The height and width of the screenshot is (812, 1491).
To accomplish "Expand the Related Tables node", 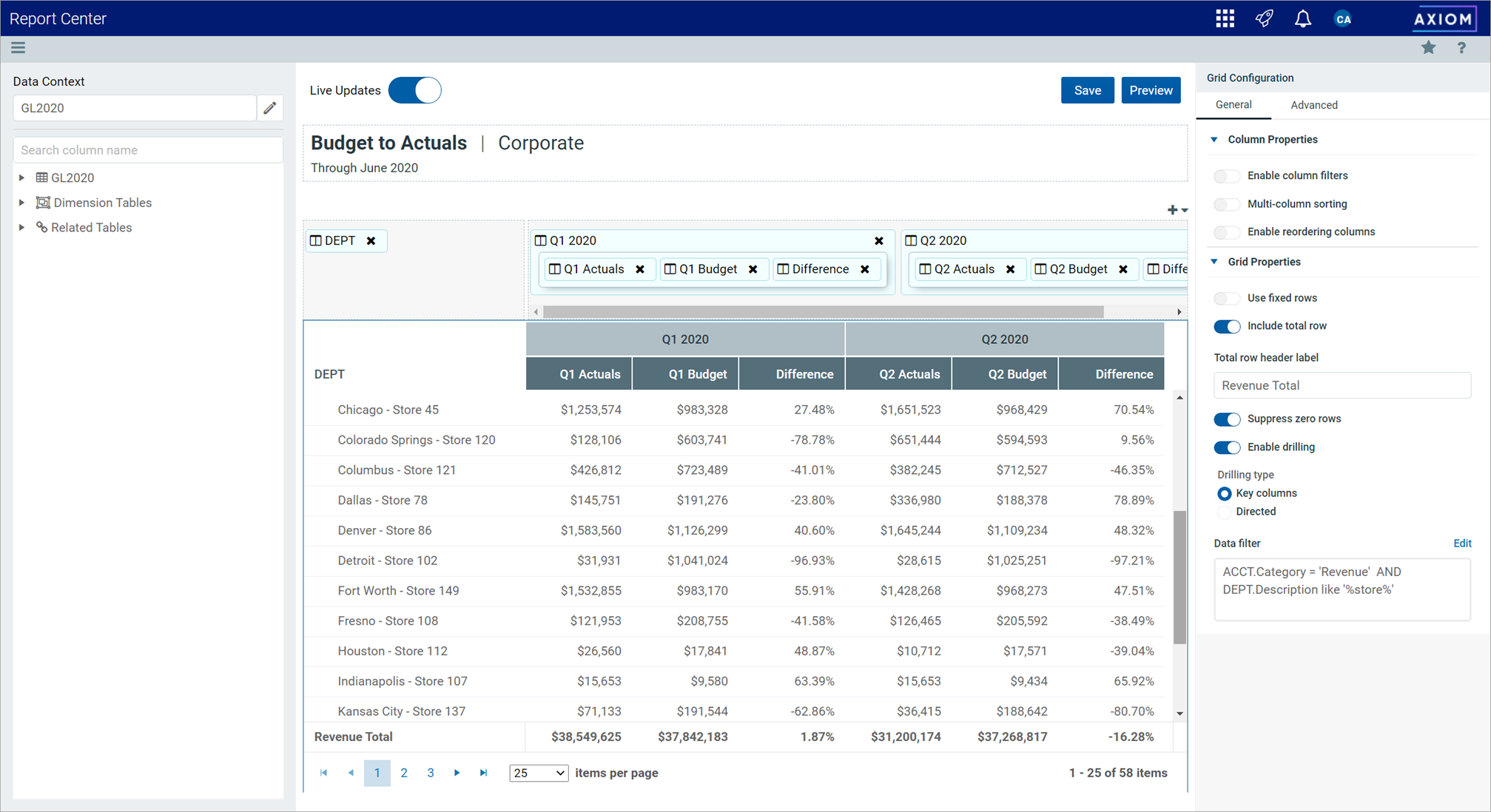I will click(22, 228).
